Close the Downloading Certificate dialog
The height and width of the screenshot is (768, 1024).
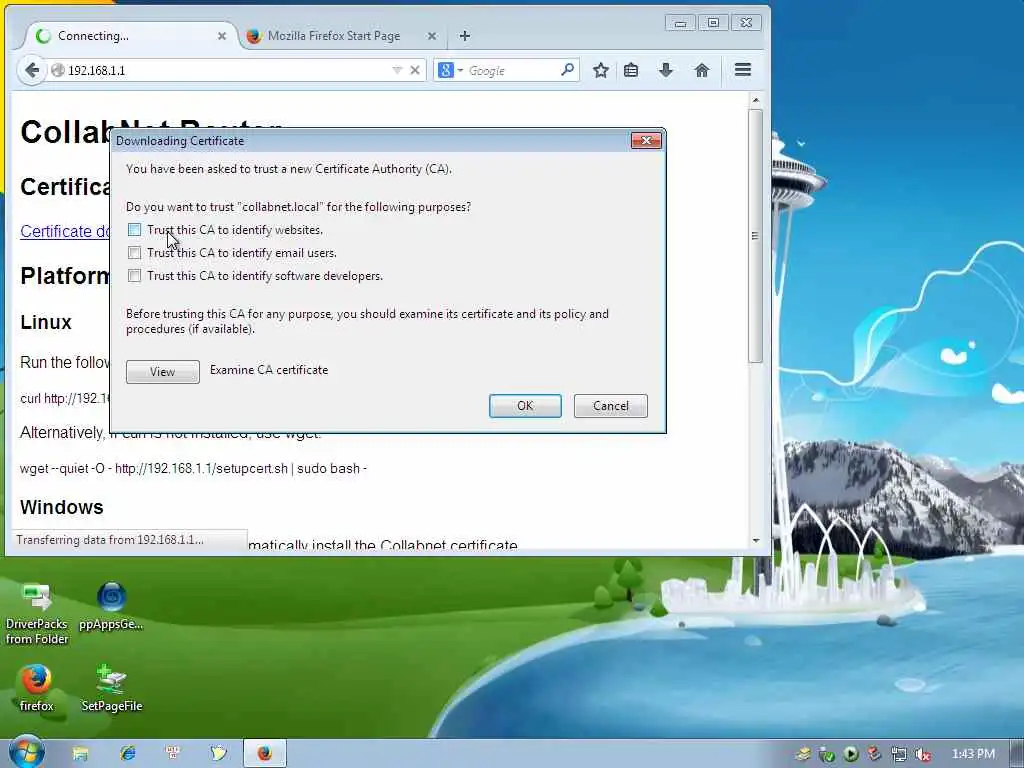click(x=646, y=140)
